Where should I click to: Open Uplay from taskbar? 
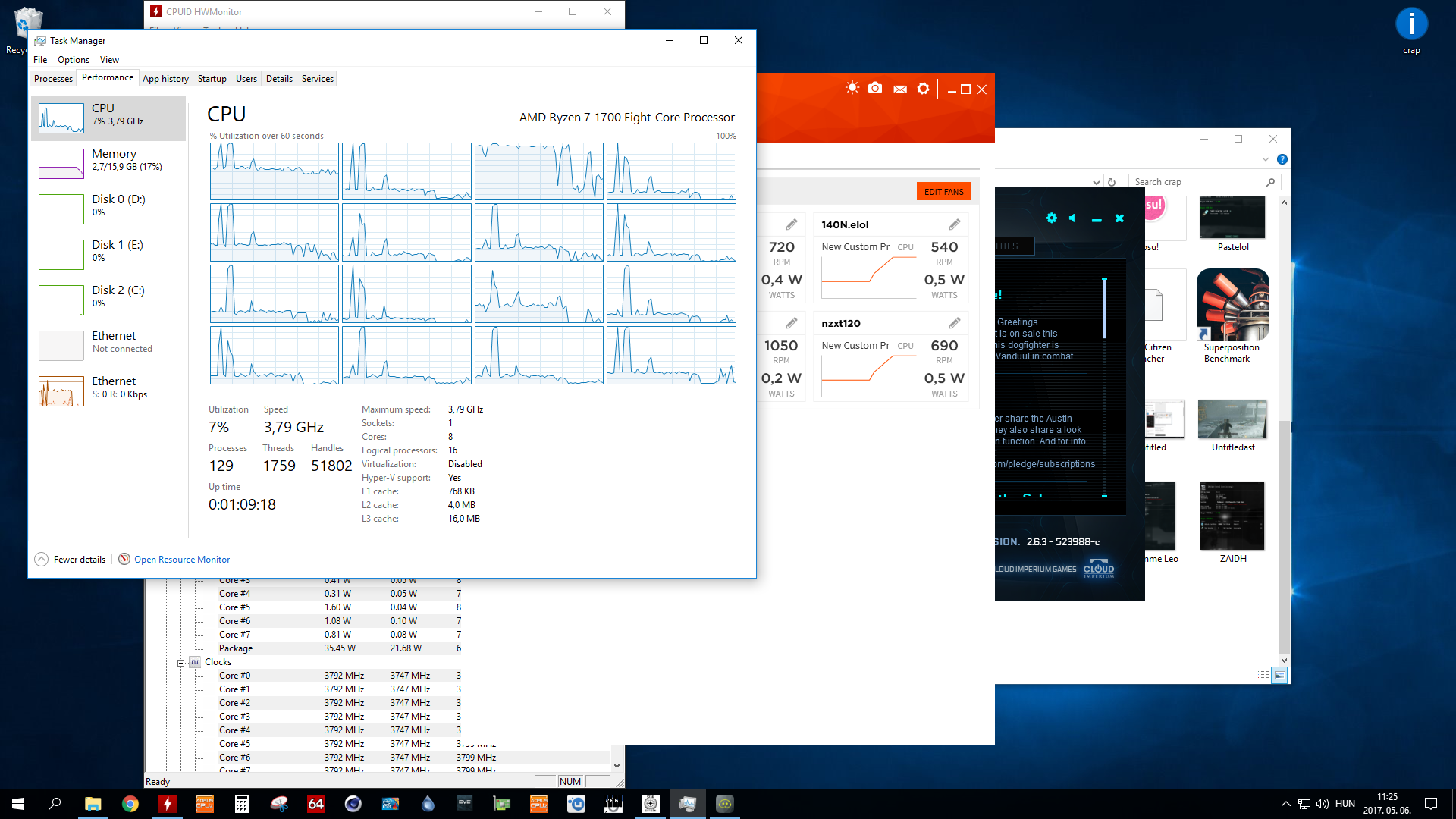pos(576,804)
